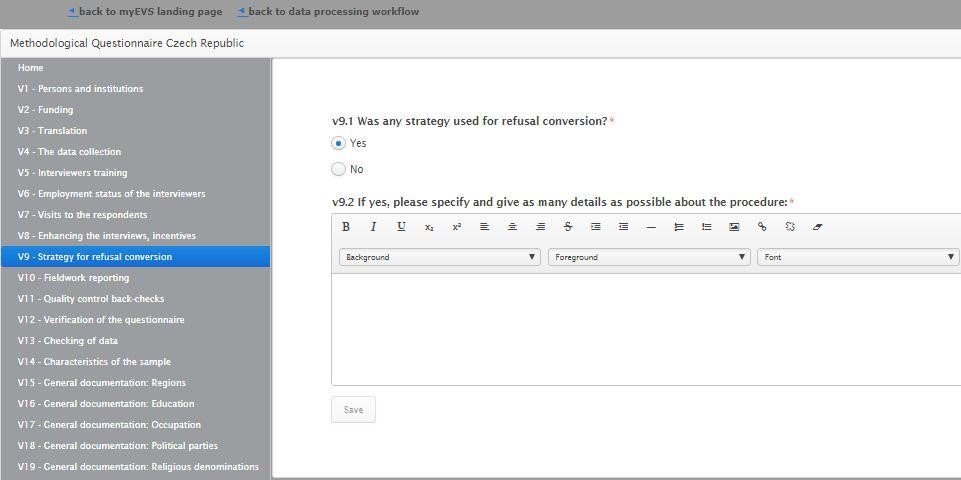Open the Font dropdown

pos(859,257)
